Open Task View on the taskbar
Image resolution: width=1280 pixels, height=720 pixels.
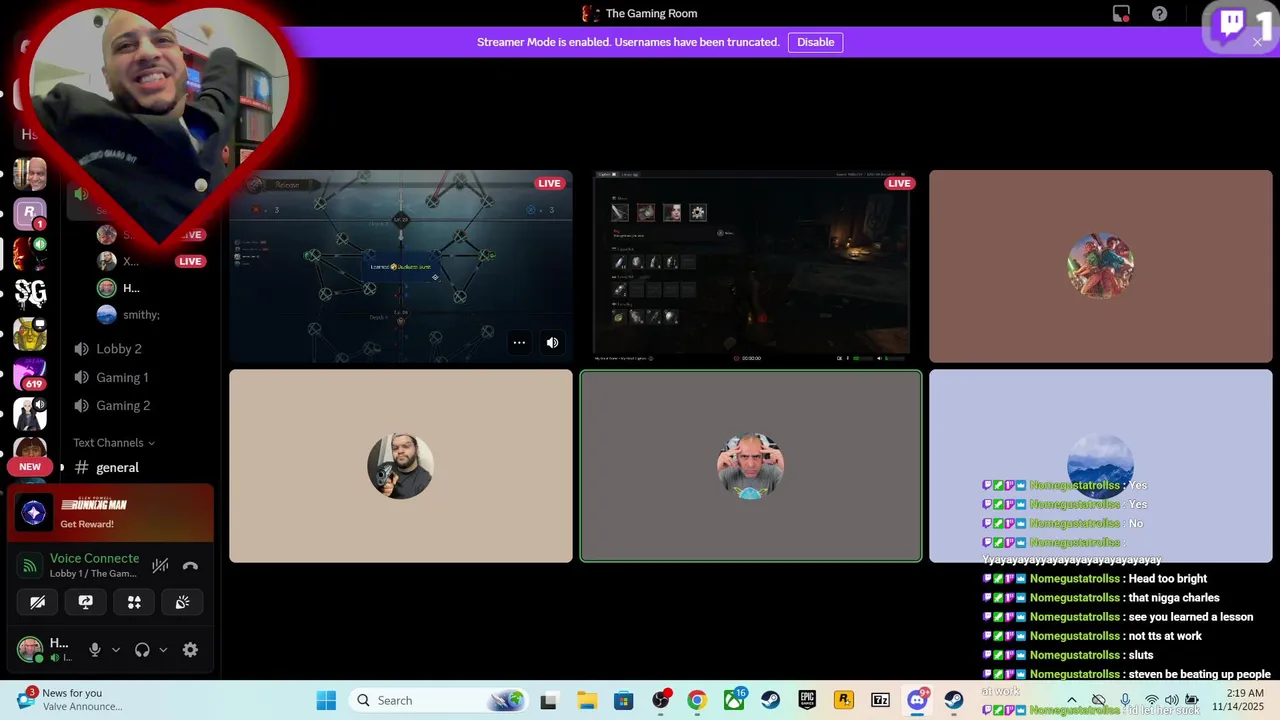(x=548, y=701)
